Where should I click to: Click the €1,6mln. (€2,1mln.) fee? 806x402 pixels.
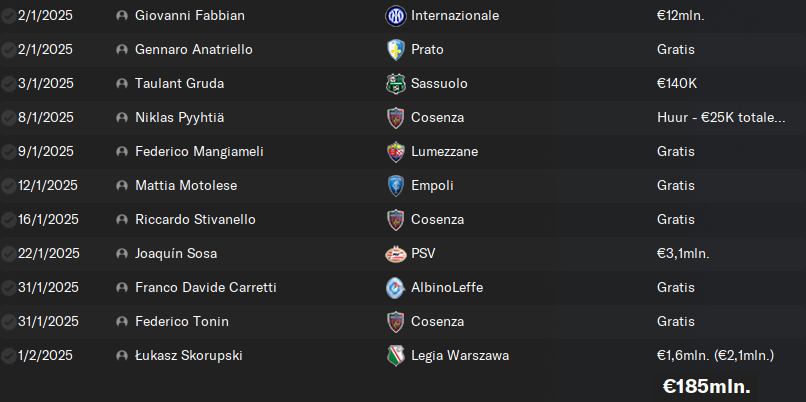[x=715, y=356]
